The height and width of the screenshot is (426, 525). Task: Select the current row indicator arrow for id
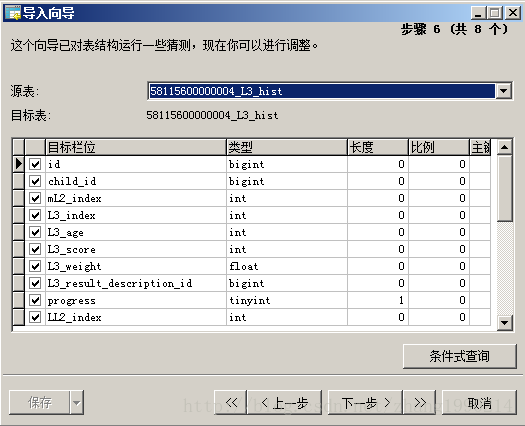18,164
